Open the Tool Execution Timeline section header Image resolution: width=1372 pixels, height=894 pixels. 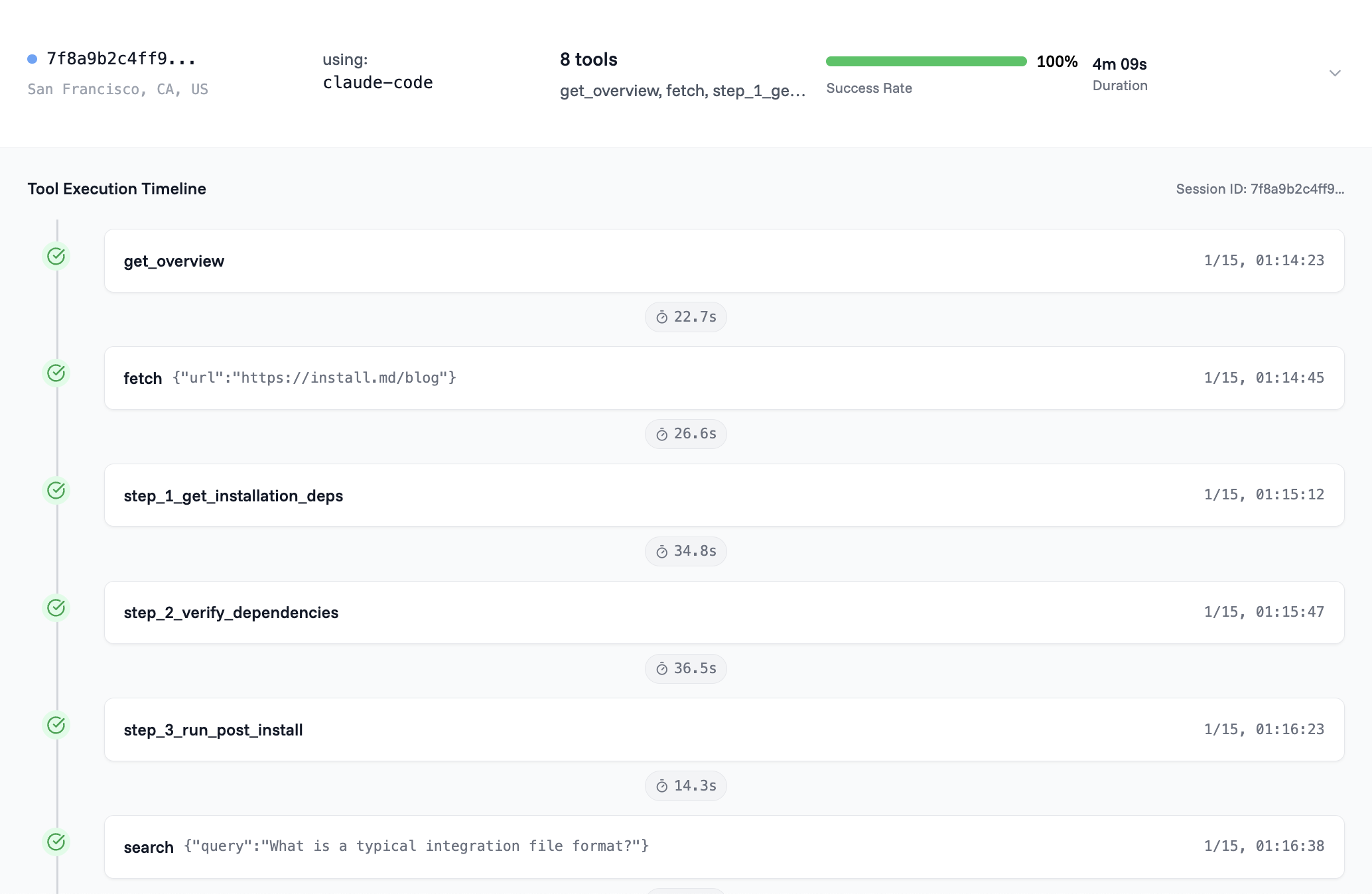[116, 189]
